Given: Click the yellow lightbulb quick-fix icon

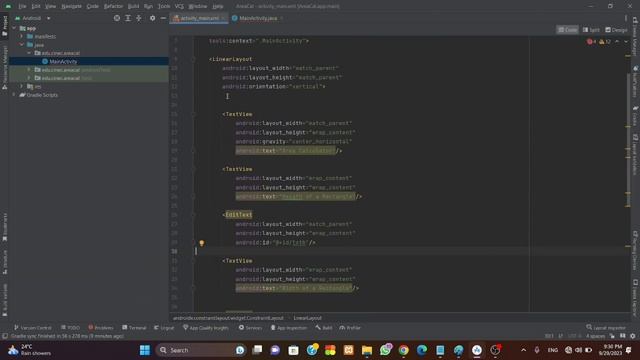Looking at the screenshot, I should [202, 243].
